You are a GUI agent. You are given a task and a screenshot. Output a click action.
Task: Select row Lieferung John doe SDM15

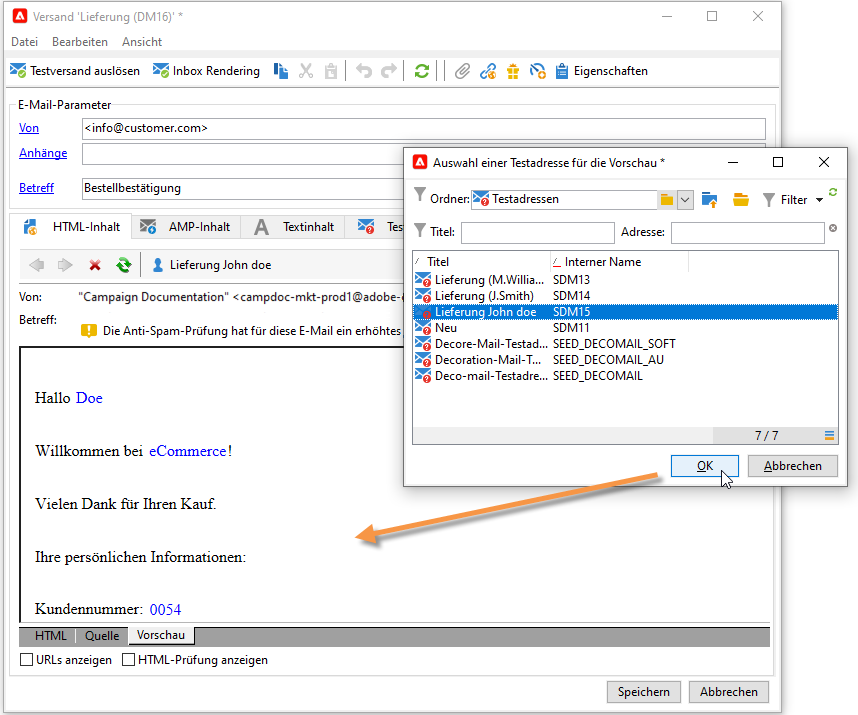pyautogui.click(x=625, y=312)
